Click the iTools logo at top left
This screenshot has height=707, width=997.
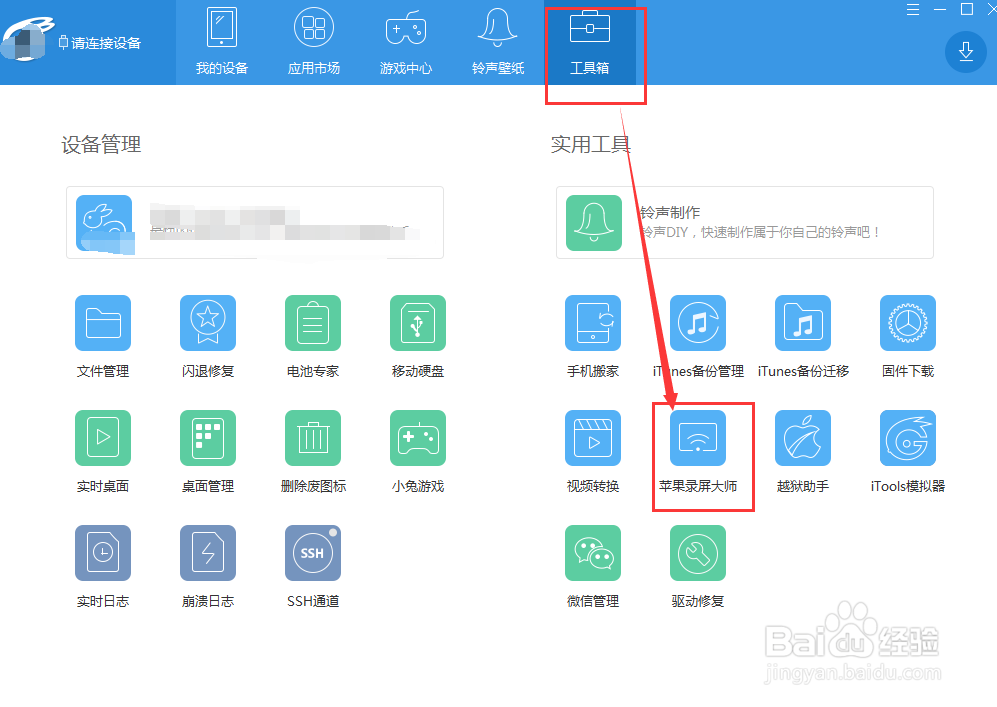[25, 38]
